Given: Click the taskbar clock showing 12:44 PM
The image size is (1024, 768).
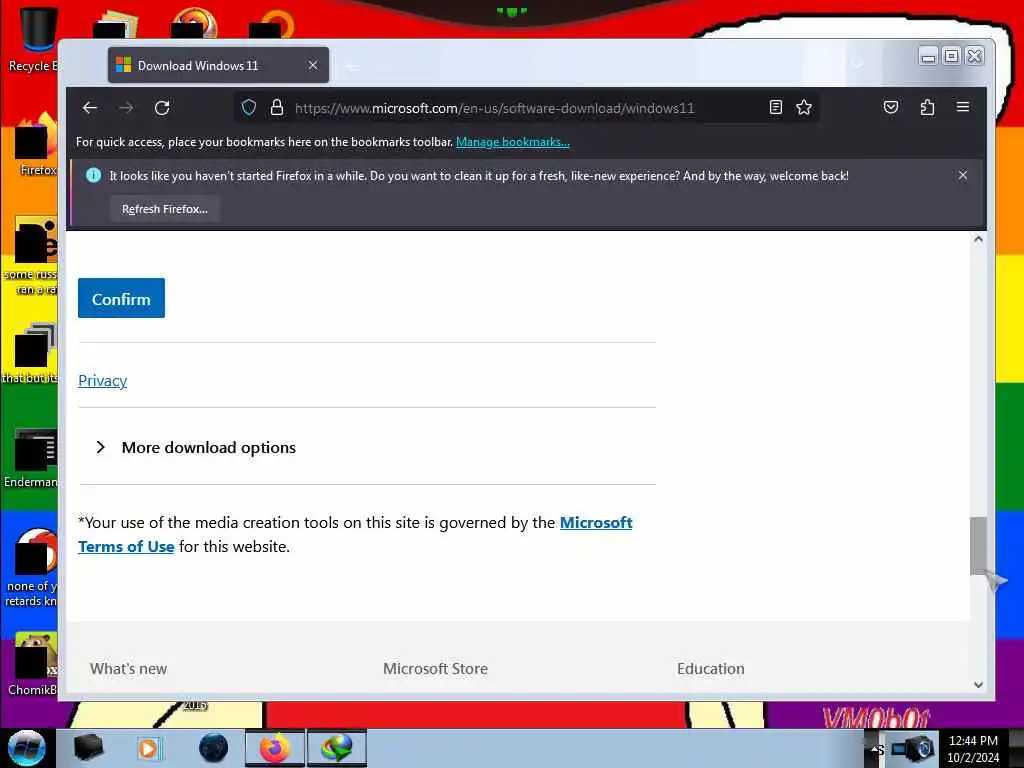Looking at the screenshot, I should point(972,748).
